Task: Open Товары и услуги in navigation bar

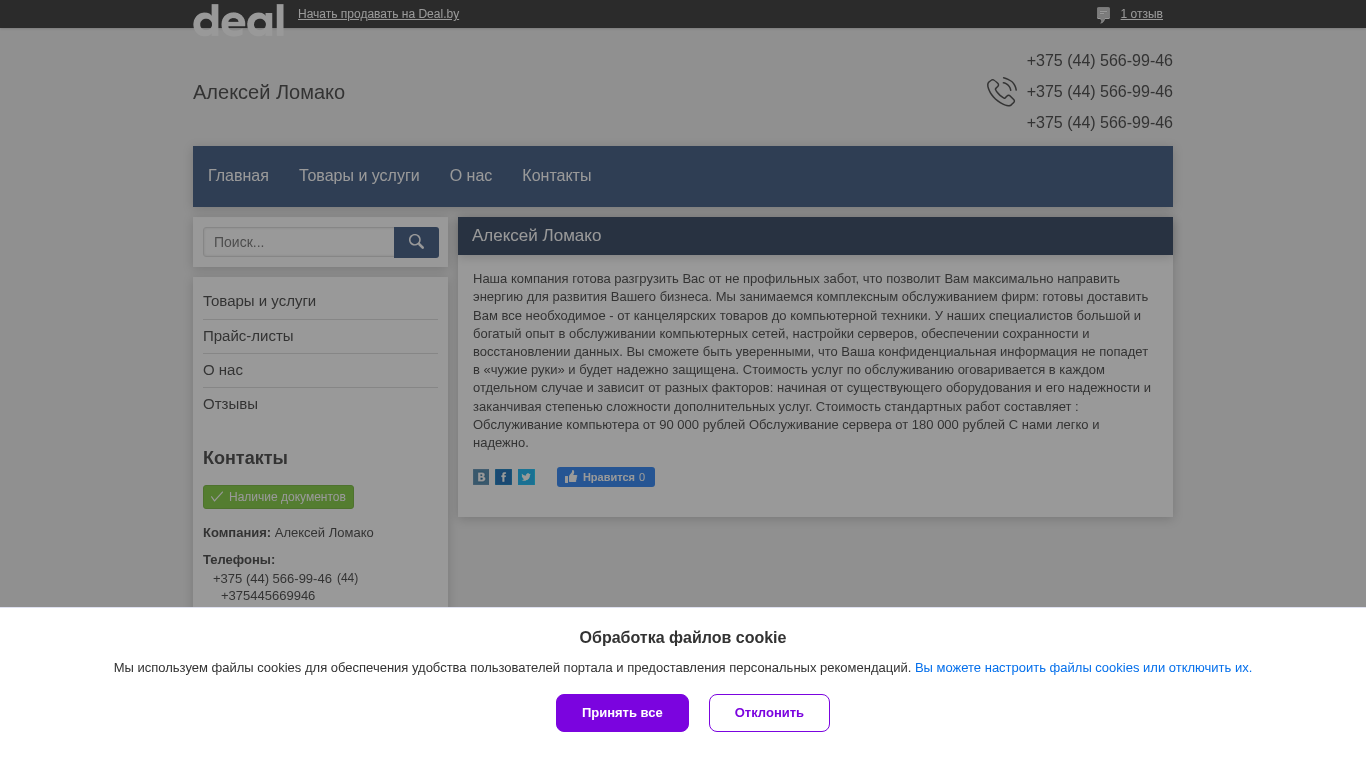Action: coord(359,176)
